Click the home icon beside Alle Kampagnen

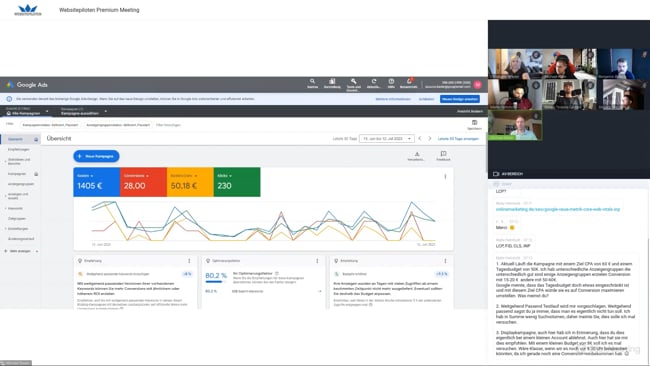9,113
